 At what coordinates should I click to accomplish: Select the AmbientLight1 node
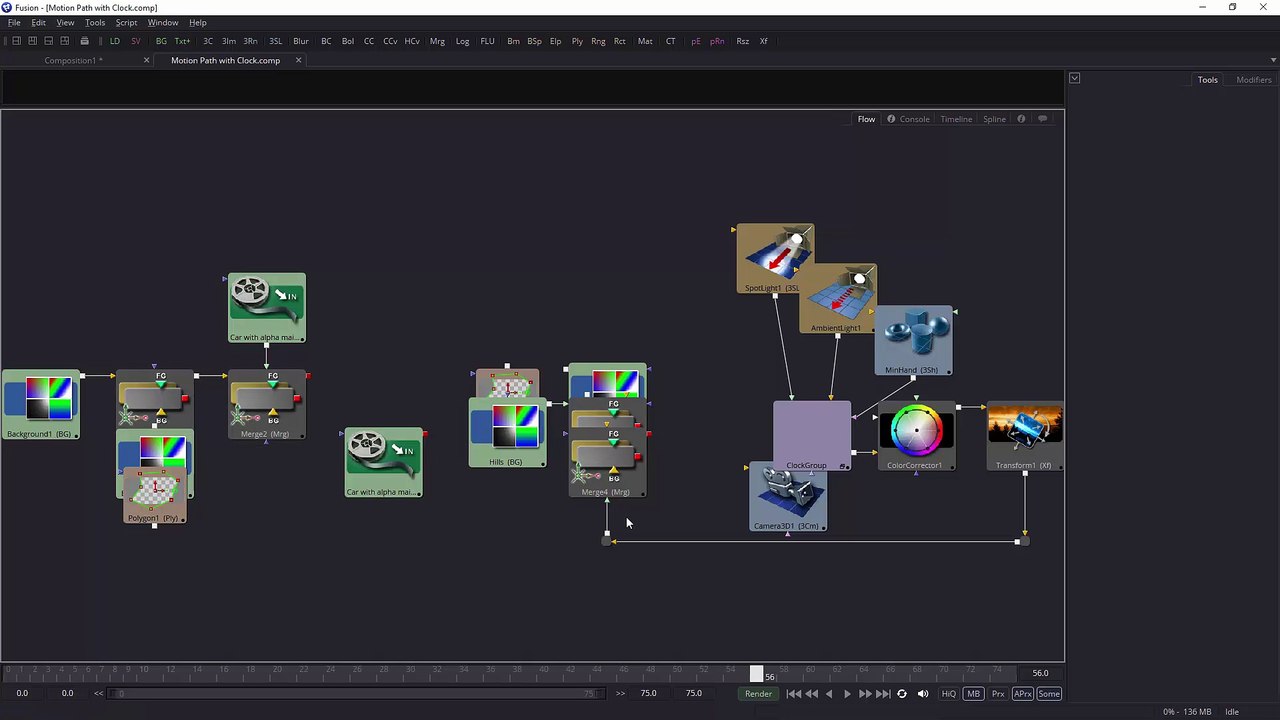tap(838, 299)
